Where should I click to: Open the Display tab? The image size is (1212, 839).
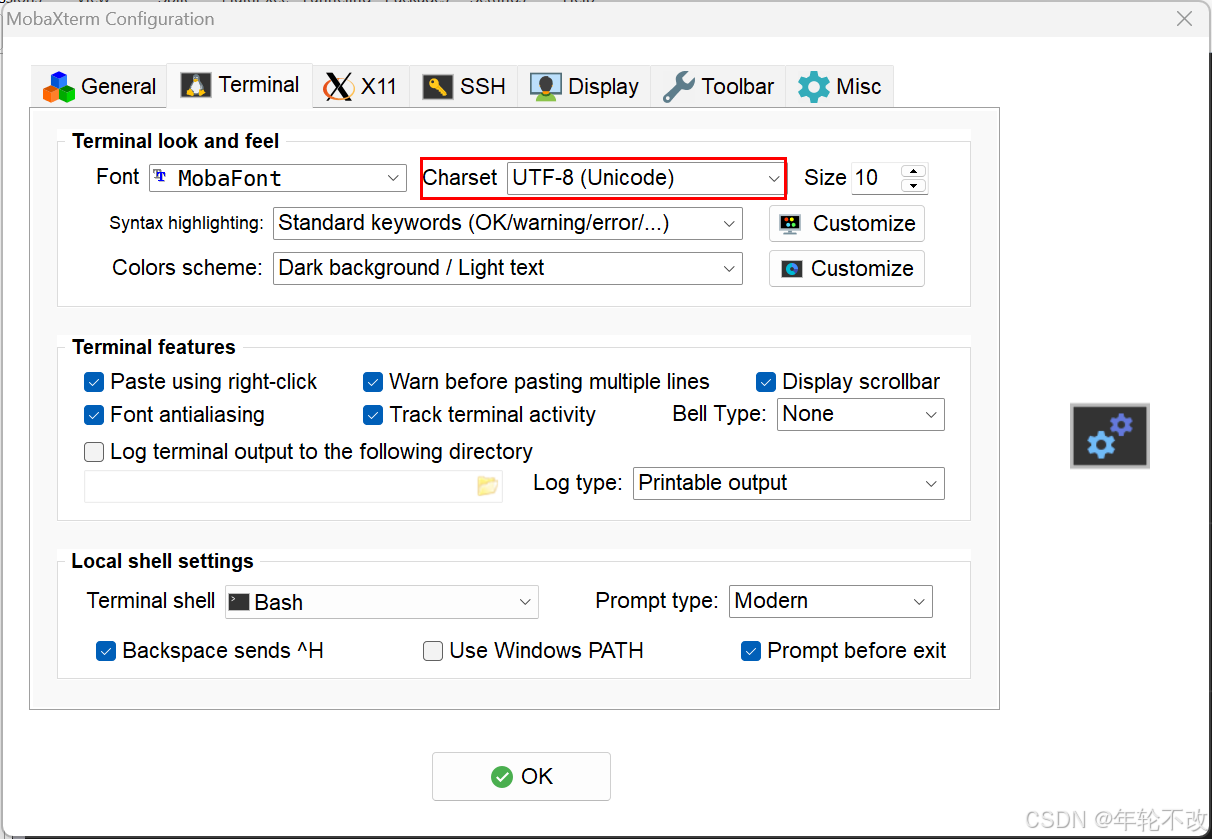(x=584, y=87)
